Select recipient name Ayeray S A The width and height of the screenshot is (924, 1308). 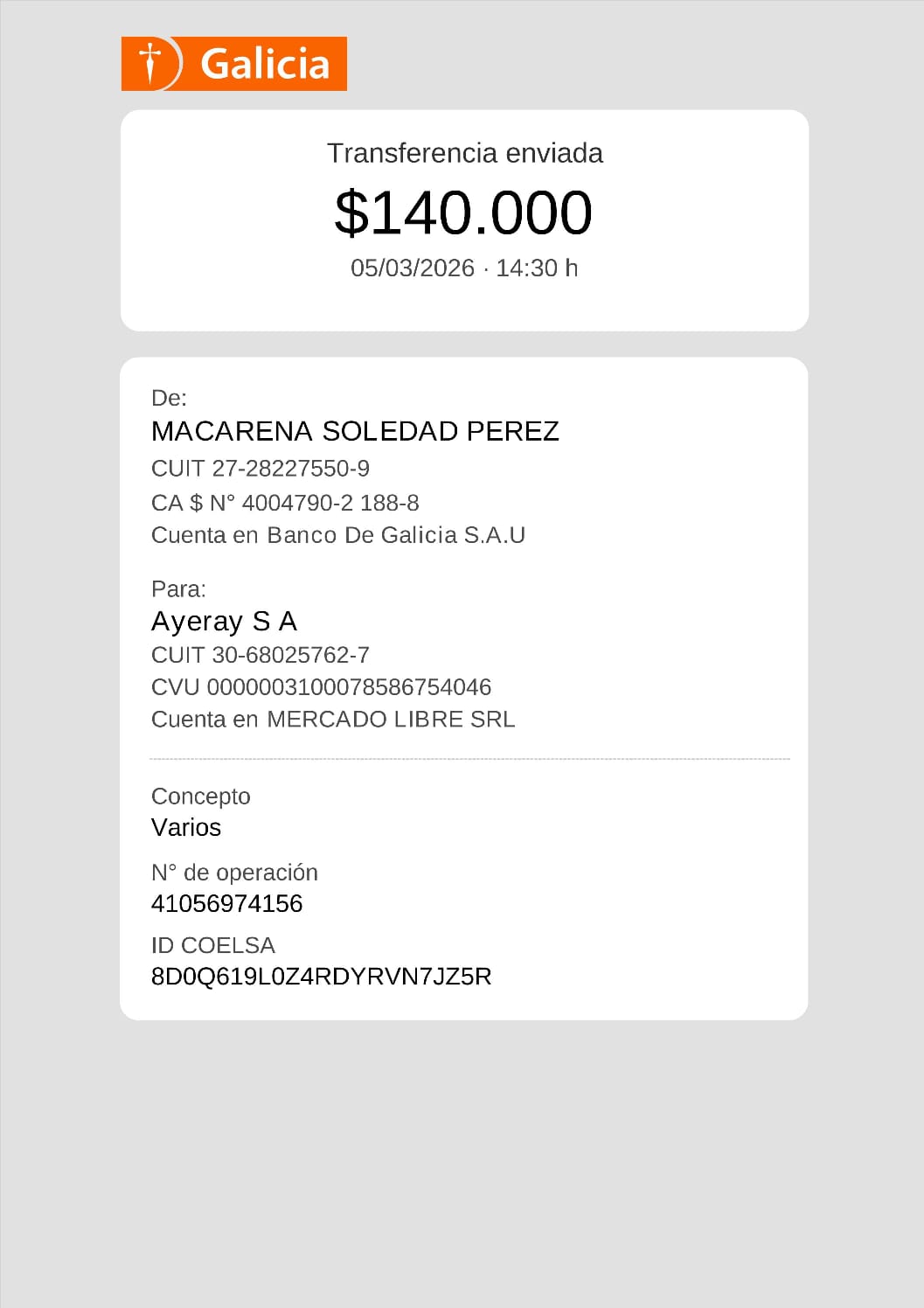225,621
